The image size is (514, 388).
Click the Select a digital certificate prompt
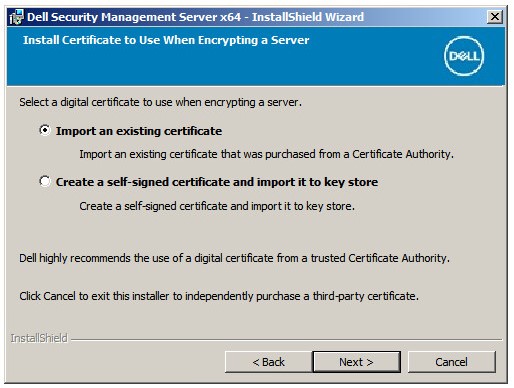(x=160, y=102)
